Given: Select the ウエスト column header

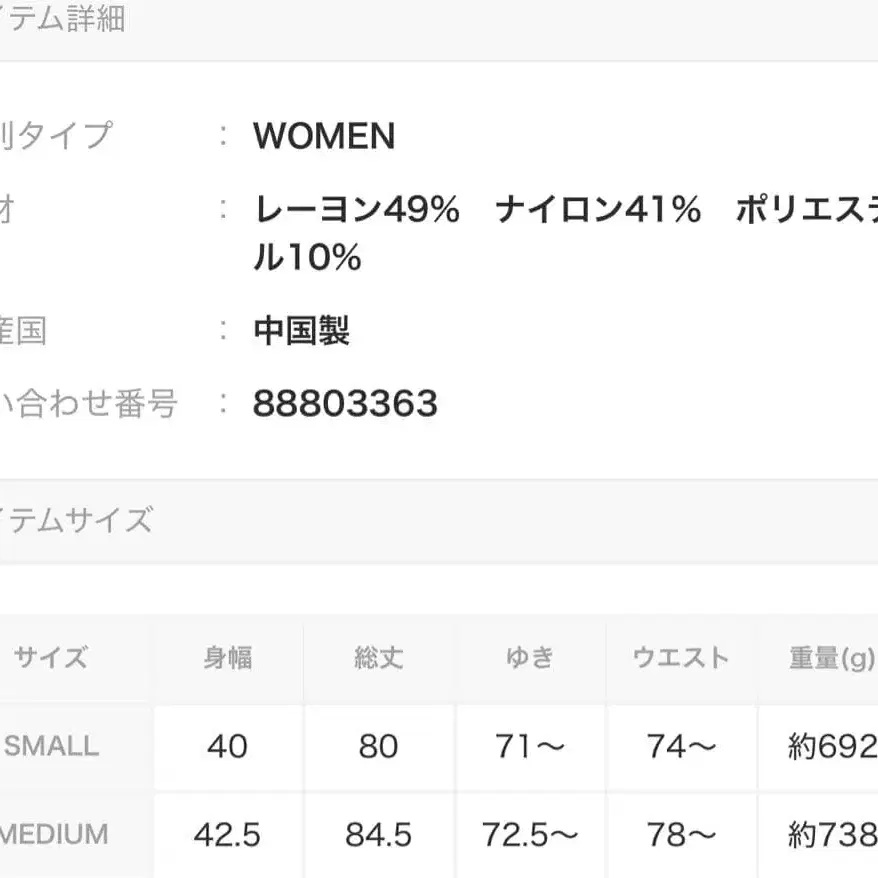Looking at the screenshot, I should click(680, 658).
